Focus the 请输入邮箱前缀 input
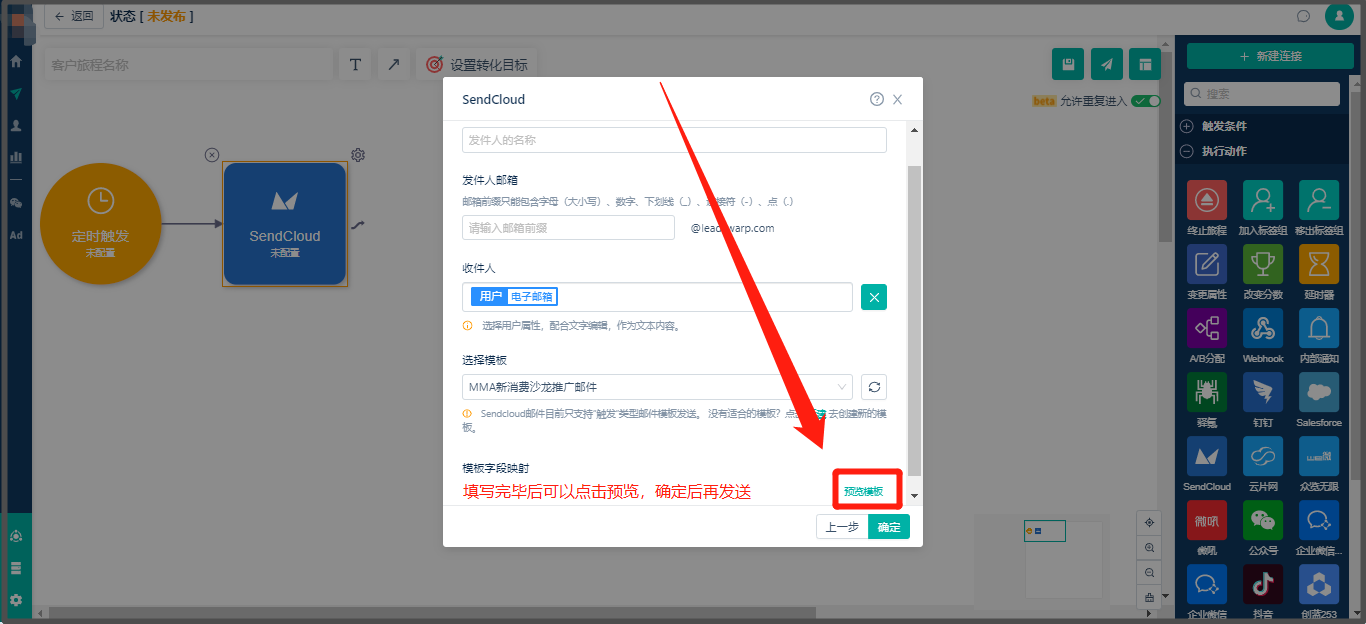The width and height of the screenshot is (1366, 624). pos(568,228)
